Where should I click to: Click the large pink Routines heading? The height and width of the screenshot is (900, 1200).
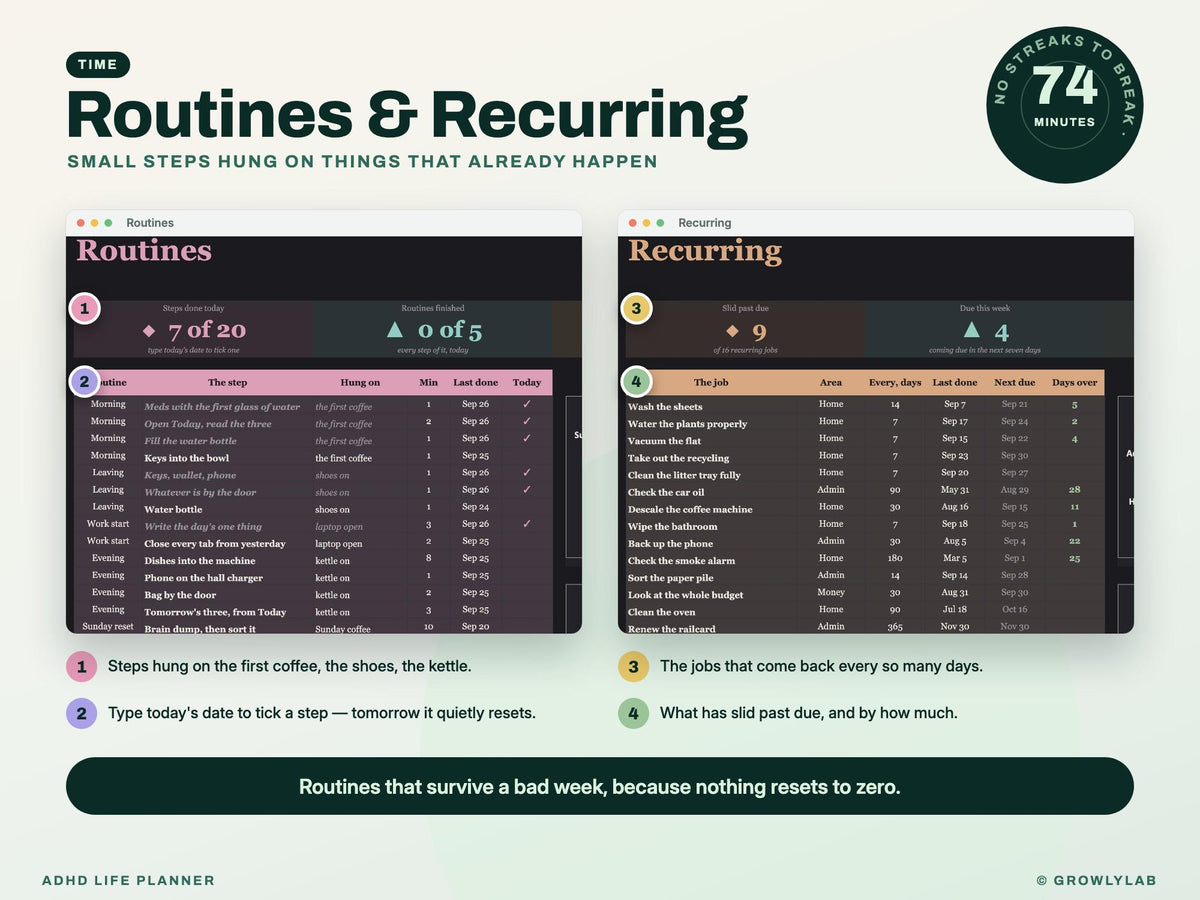point(144,250)
